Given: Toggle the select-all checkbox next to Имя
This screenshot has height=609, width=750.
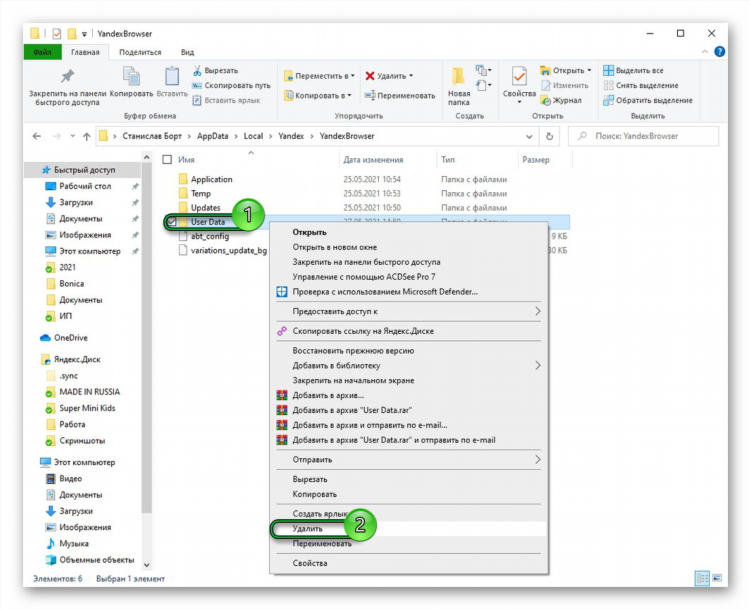Looking at the screenshot, I should point(167,159).
